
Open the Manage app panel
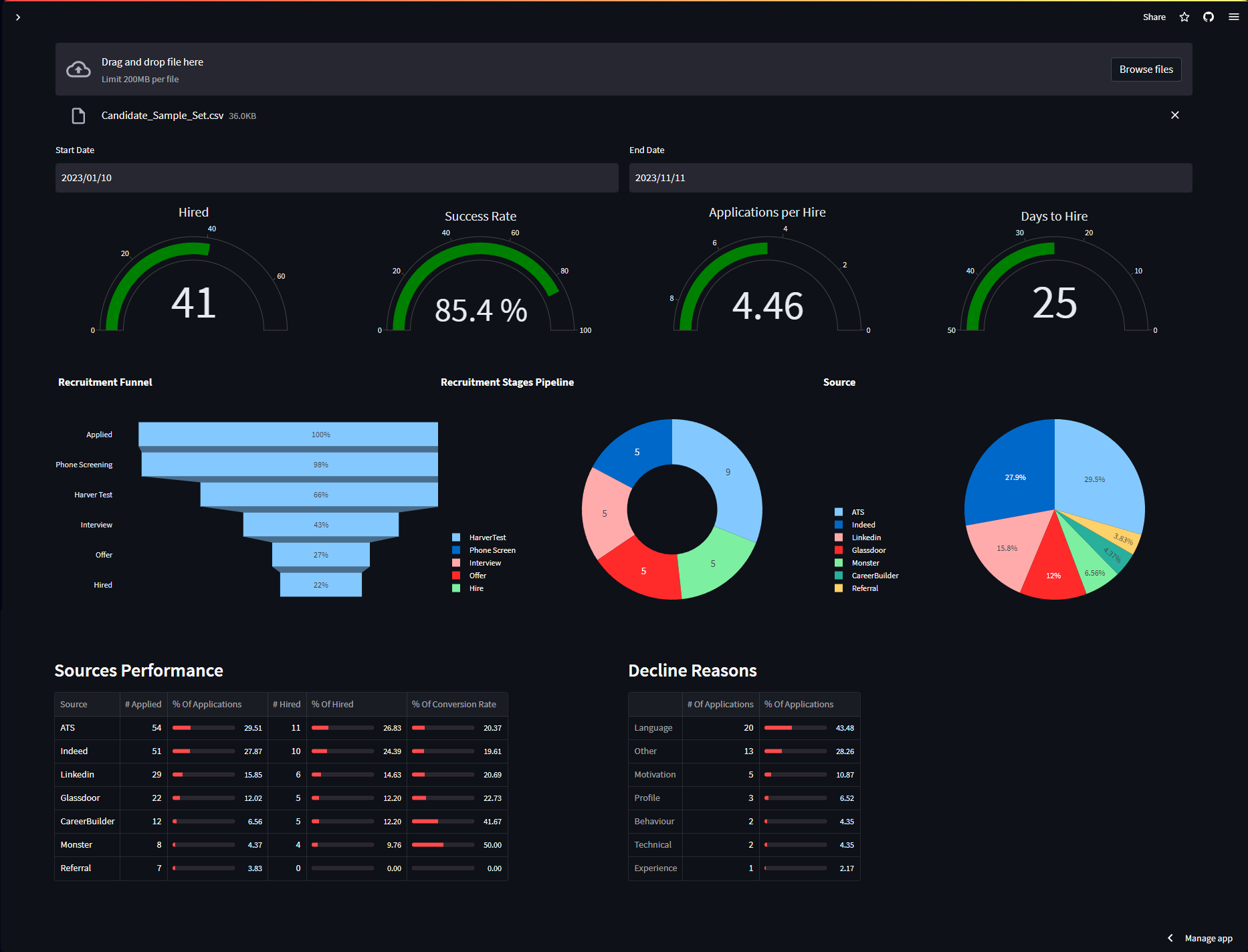click(1208, 939)
